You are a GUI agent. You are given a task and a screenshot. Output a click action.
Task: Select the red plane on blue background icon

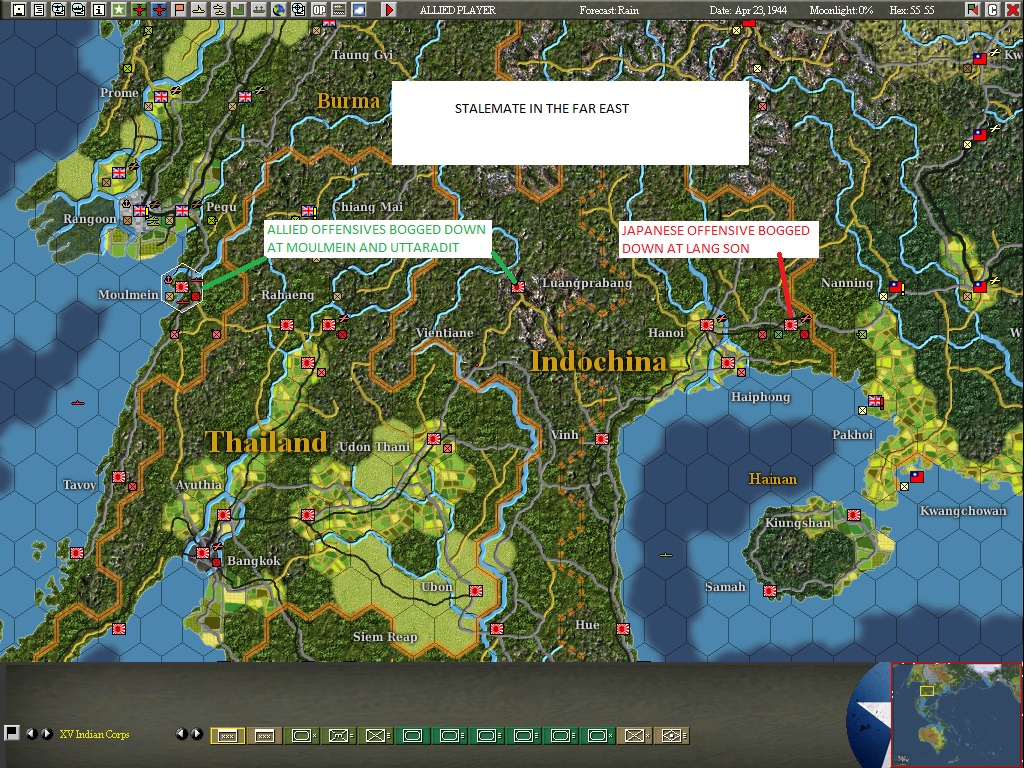[159, 9]
